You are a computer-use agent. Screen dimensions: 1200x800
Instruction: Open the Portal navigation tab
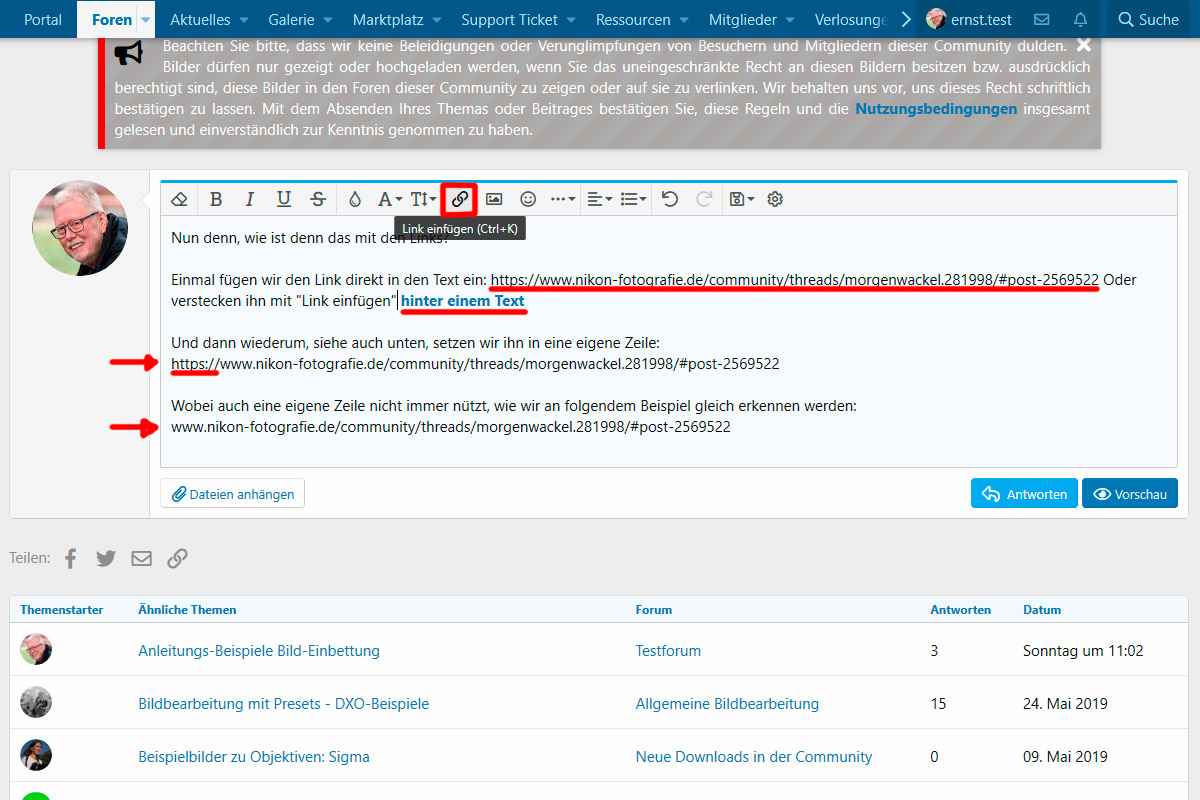click(43, 19)
